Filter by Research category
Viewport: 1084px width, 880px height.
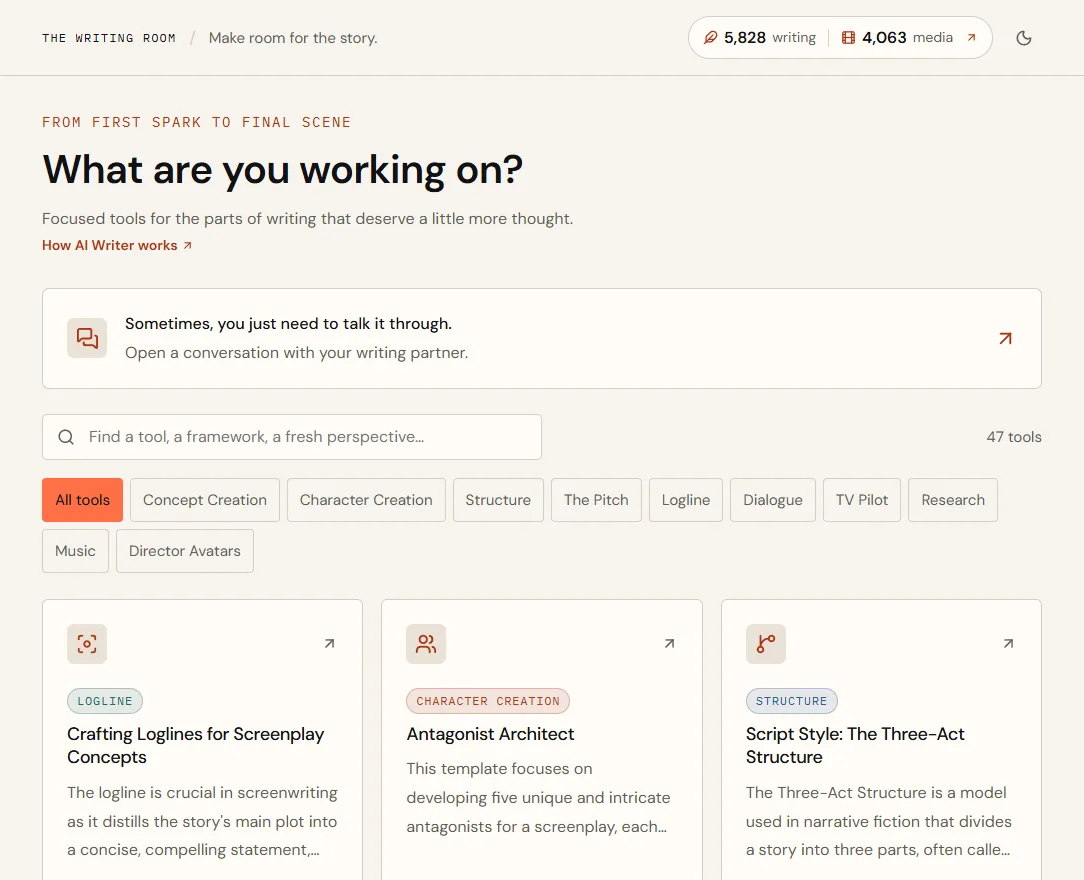(x=953, y=500)
